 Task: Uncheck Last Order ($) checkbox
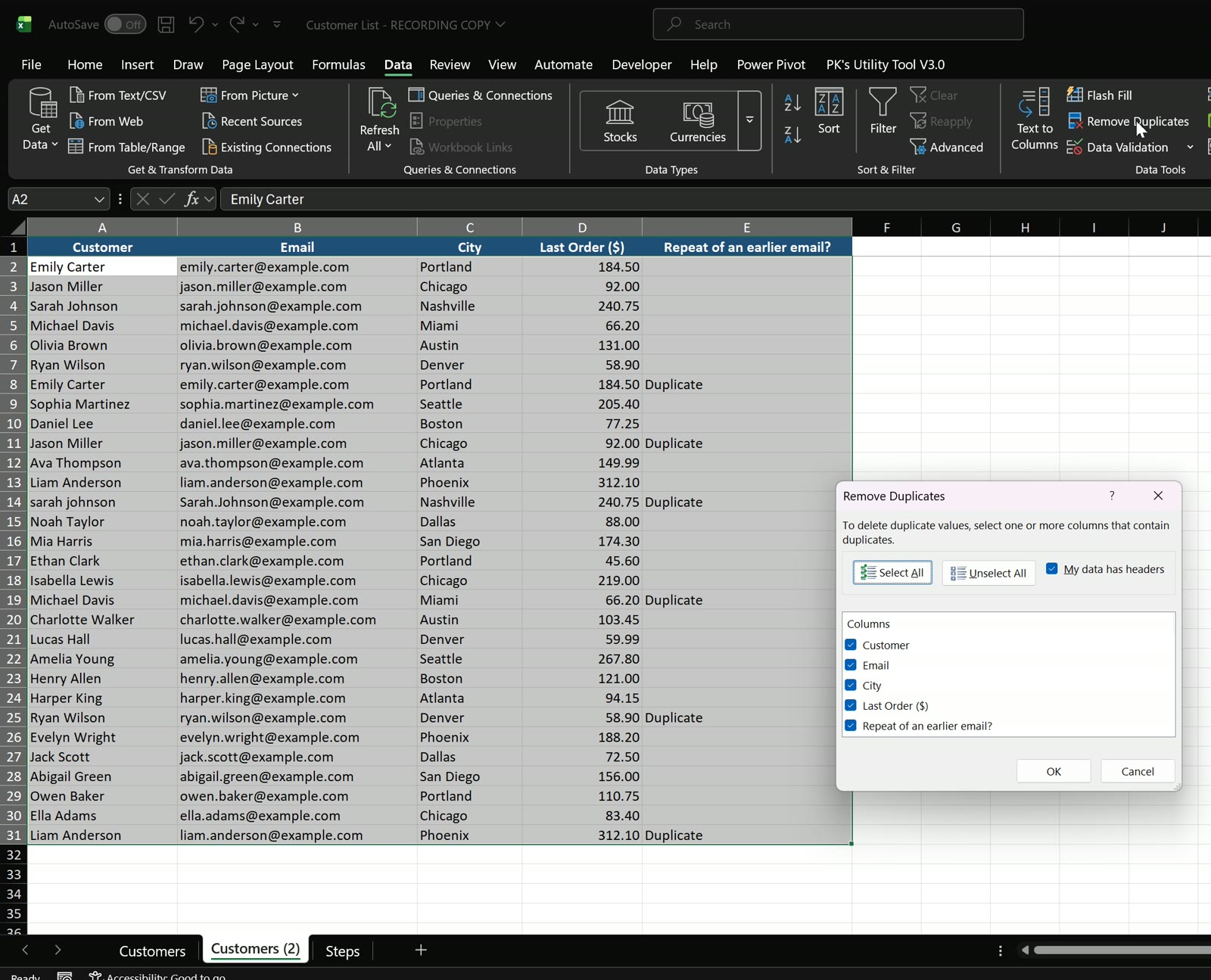[x=851, y=705]
